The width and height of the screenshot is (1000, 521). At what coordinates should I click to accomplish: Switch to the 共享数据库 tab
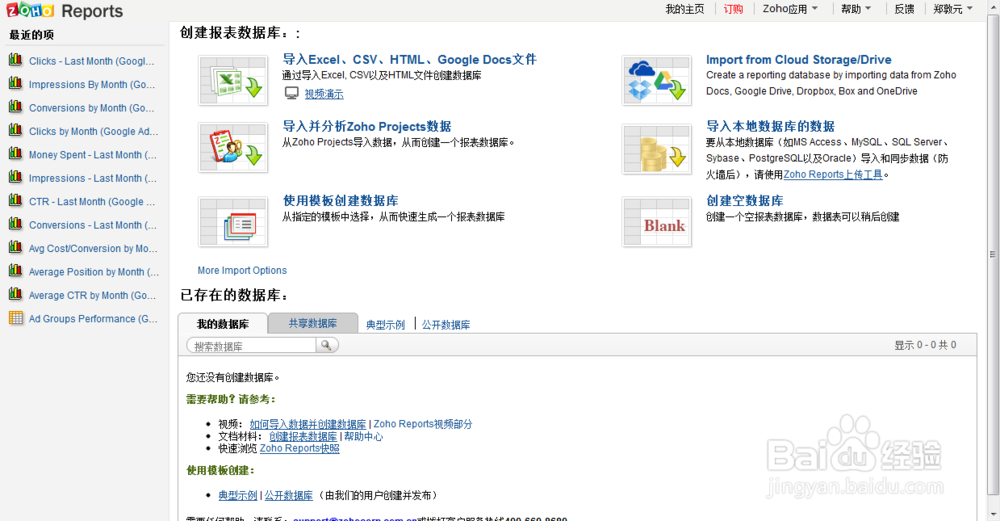pos(312,323)
